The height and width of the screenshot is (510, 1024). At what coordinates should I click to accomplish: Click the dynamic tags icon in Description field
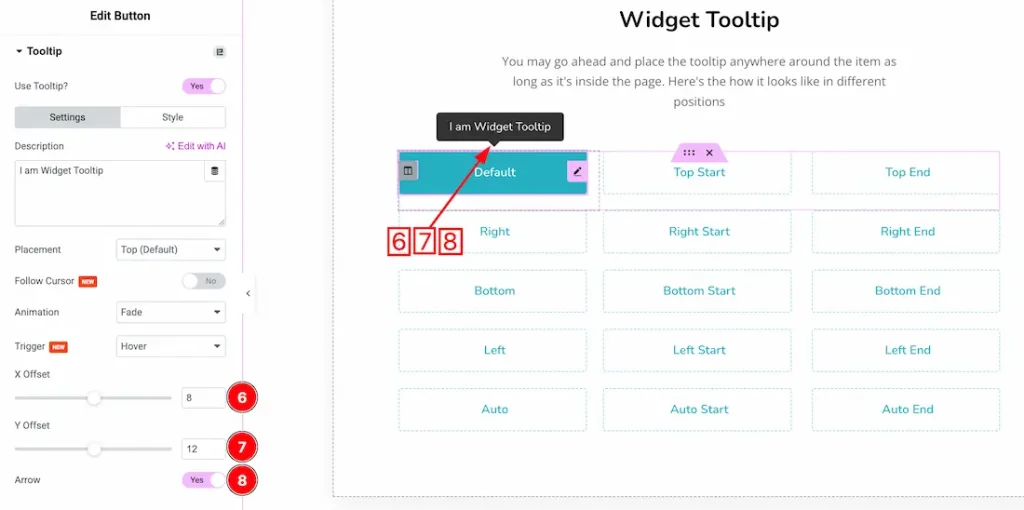pos(215,171)
